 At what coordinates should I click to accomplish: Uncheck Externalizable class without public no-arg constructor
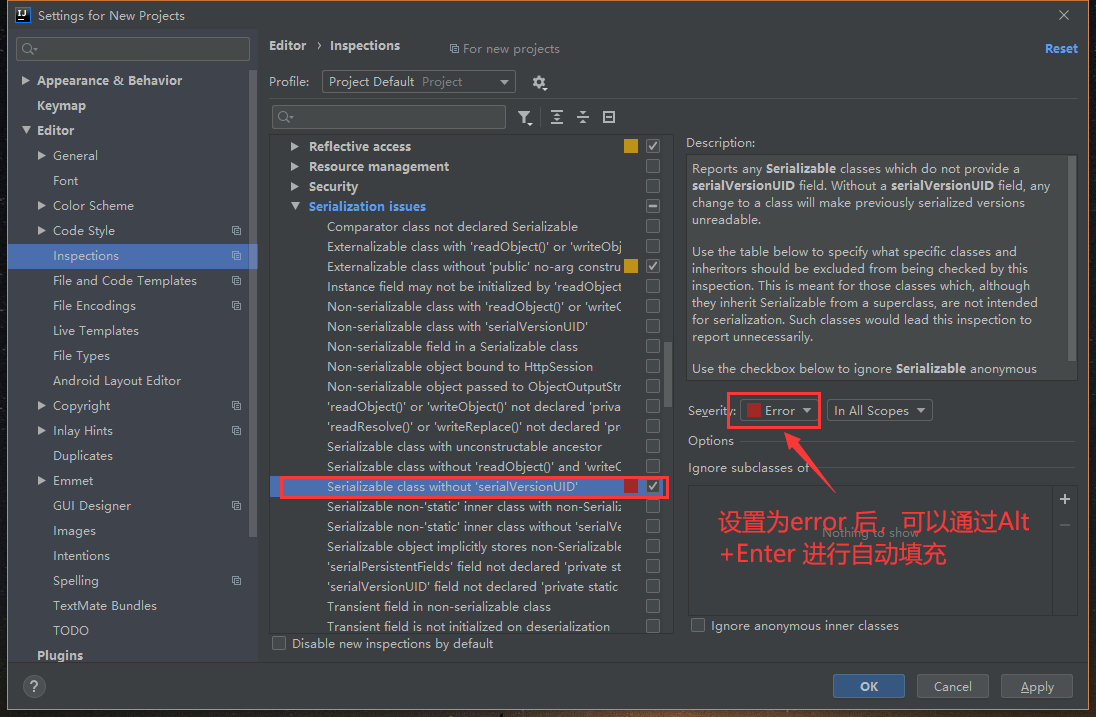tap(653, 266)
